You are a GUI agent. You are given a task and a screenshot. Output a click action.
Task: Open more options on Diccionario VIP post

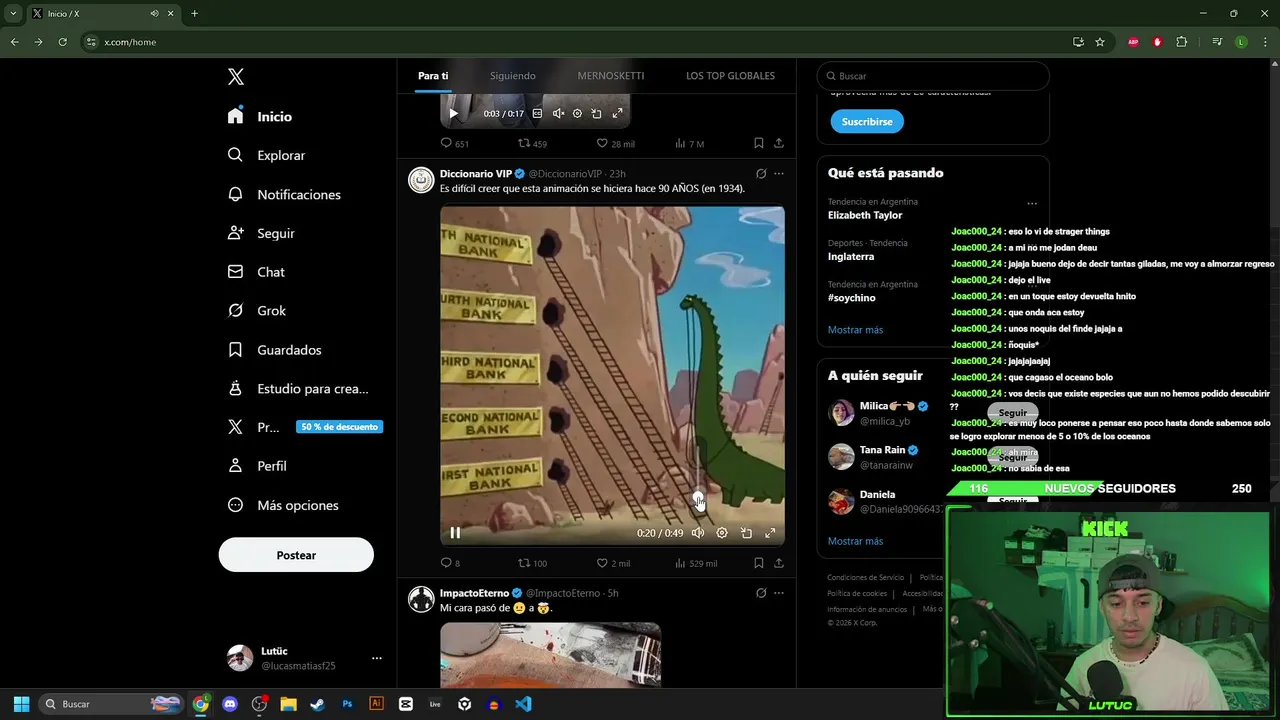coord(779,173)
